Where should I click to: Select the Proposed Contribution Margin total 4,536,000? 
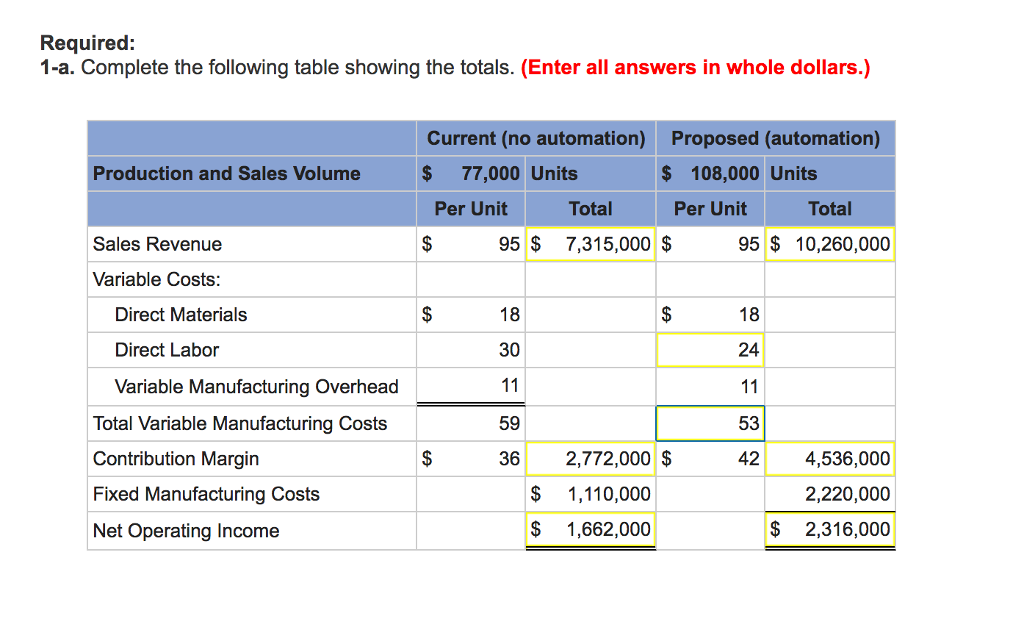coord(830,458)
